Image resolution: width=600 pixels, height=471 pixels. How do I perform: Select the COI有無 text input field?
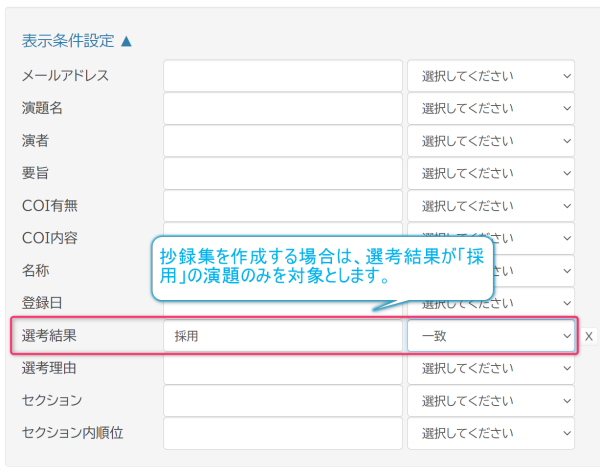283,206
